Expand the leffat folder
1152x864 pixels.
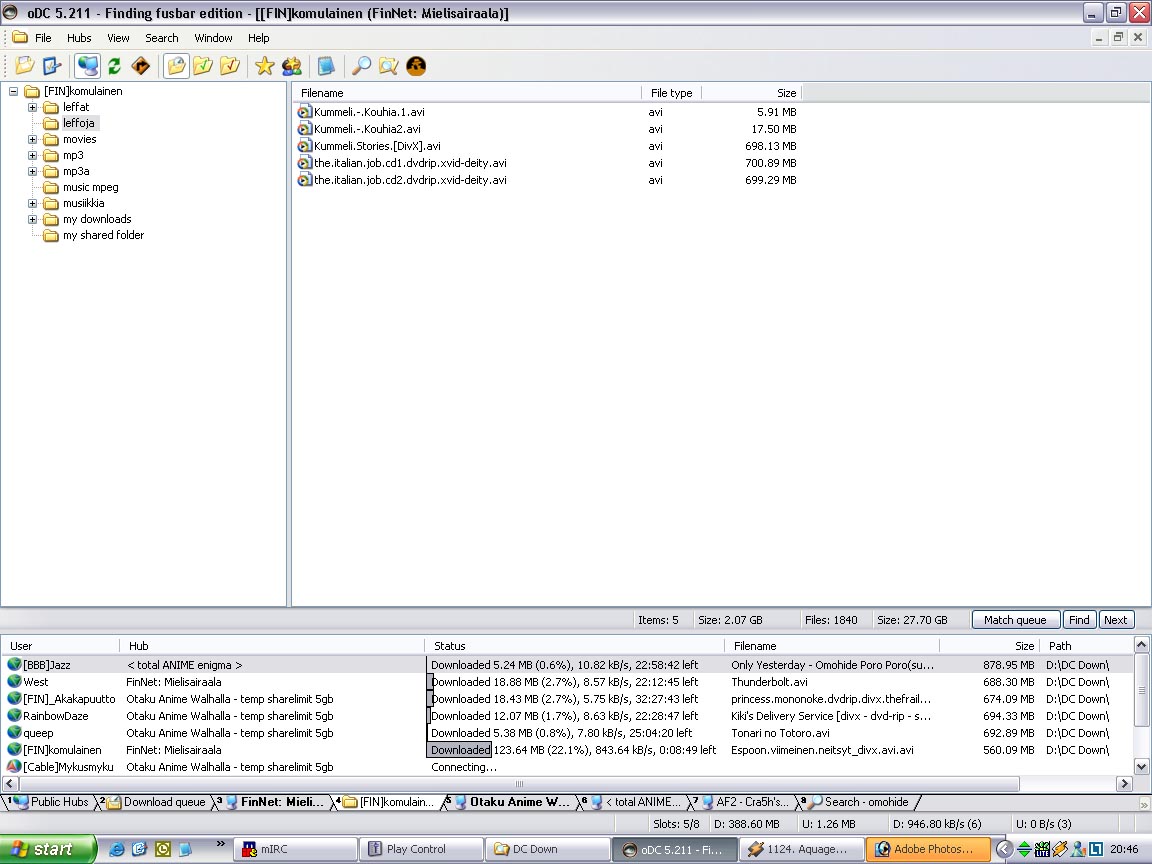[x=32, y=107]
